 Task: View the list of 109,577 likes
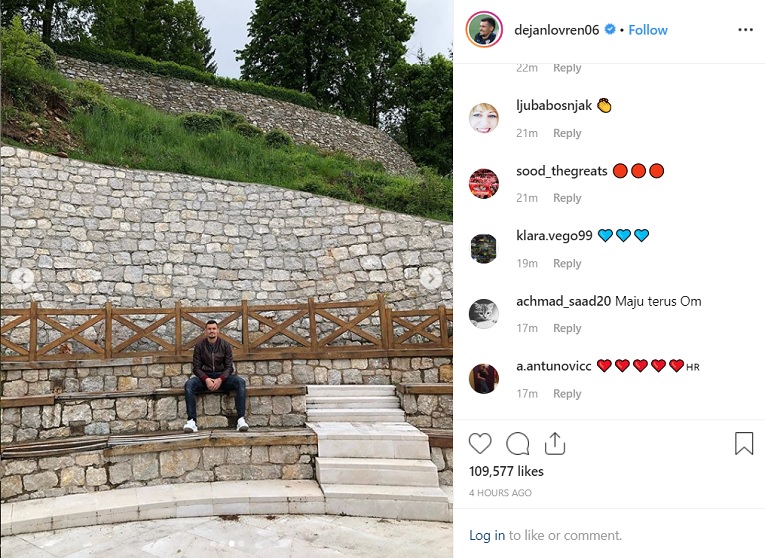pyautogui.click(x=506, y=471)
